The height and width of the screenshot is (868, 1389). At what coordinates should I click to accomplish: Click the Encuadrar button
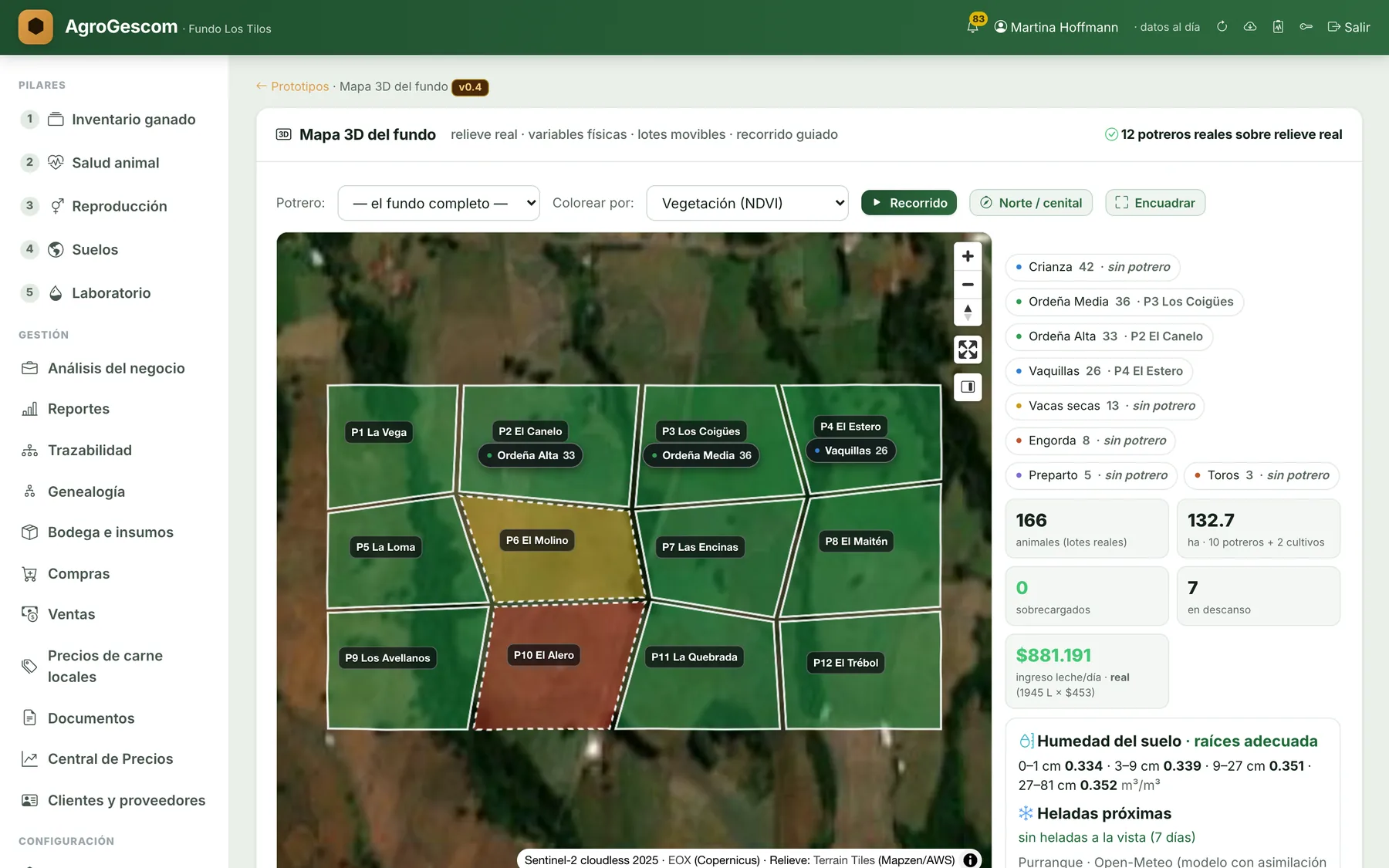point(1155,203)
